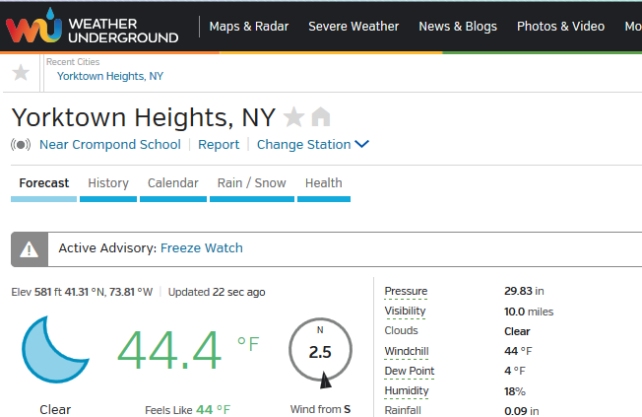Screen dimensions: 642x417
Task: Switch to the Calendar tab
Action: 173,183
